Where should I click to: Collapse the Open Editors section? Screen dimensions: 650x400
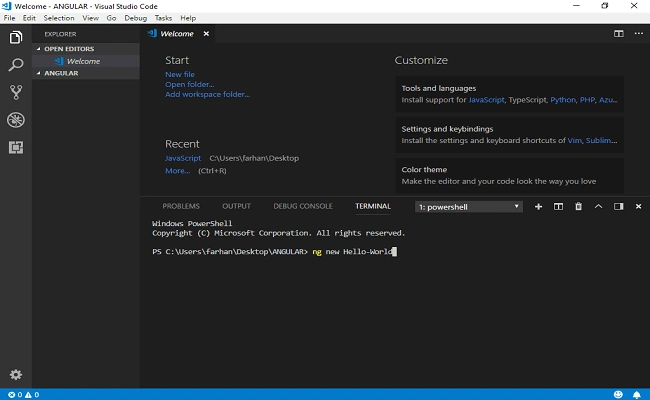pos(85,48)
